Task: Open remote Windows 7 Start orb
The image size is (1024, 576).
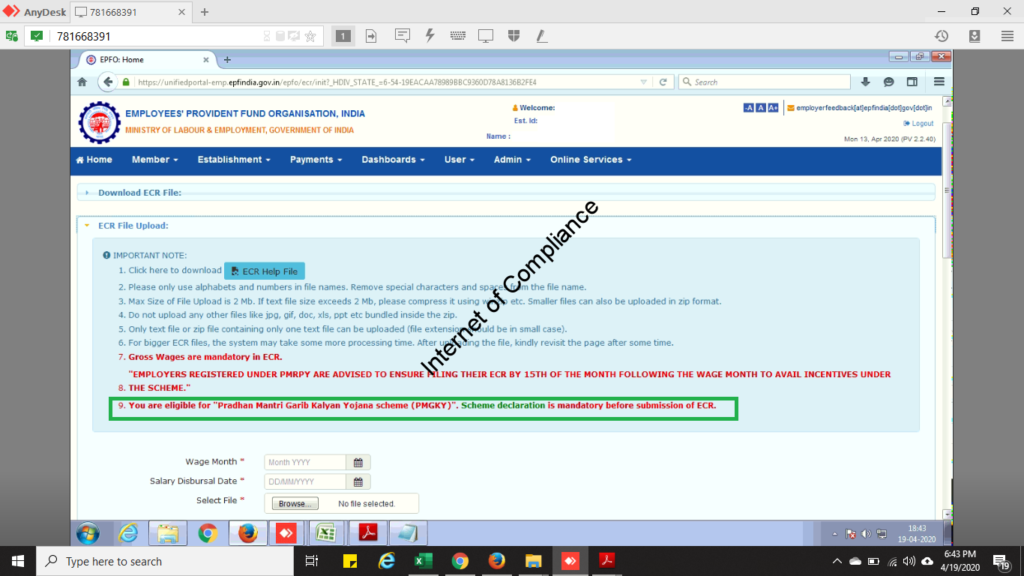Action: point(88,534)
